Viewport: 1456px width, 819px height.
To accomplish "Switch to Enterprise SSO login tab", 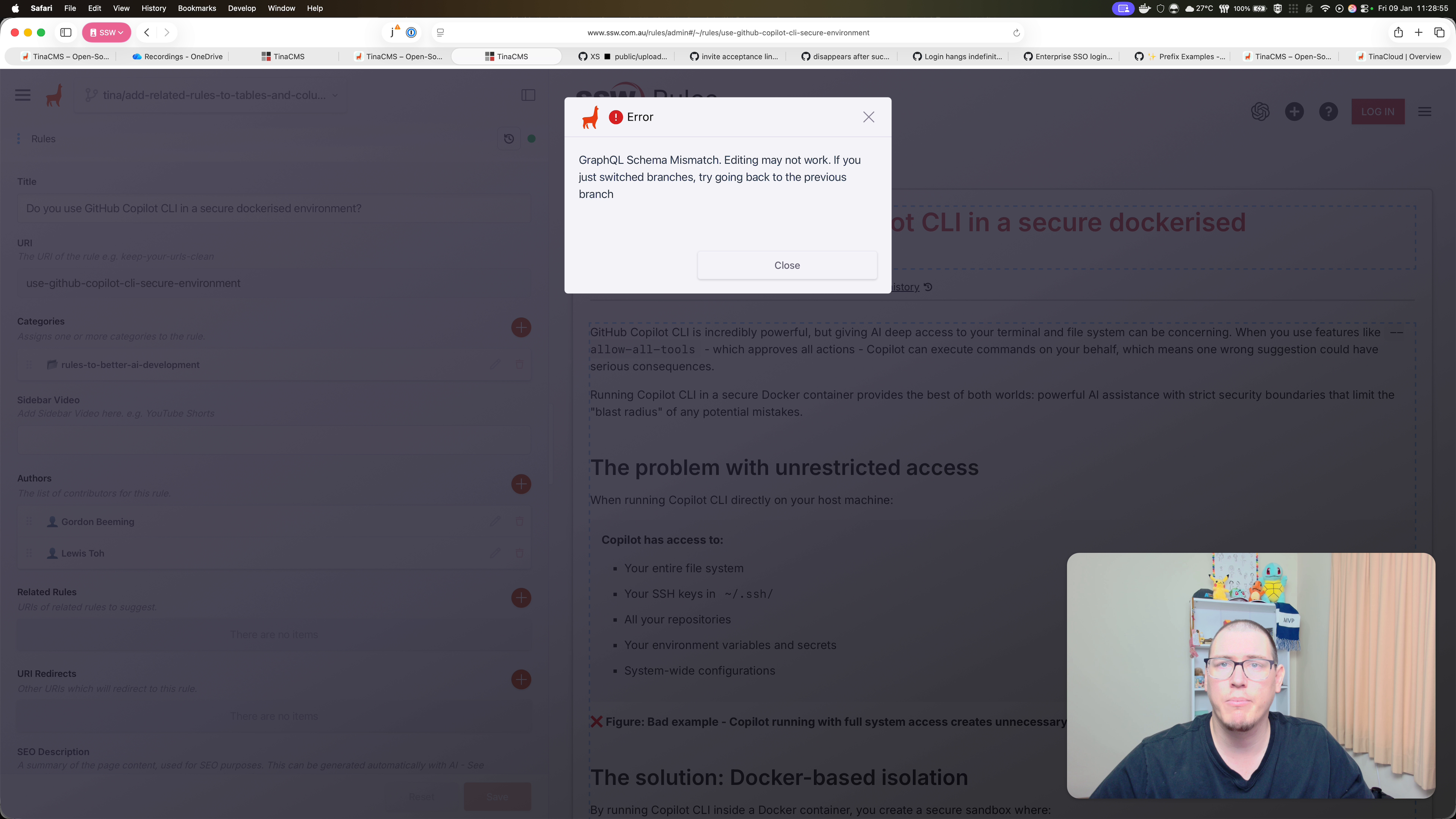I will click(x=1068, y=56).
